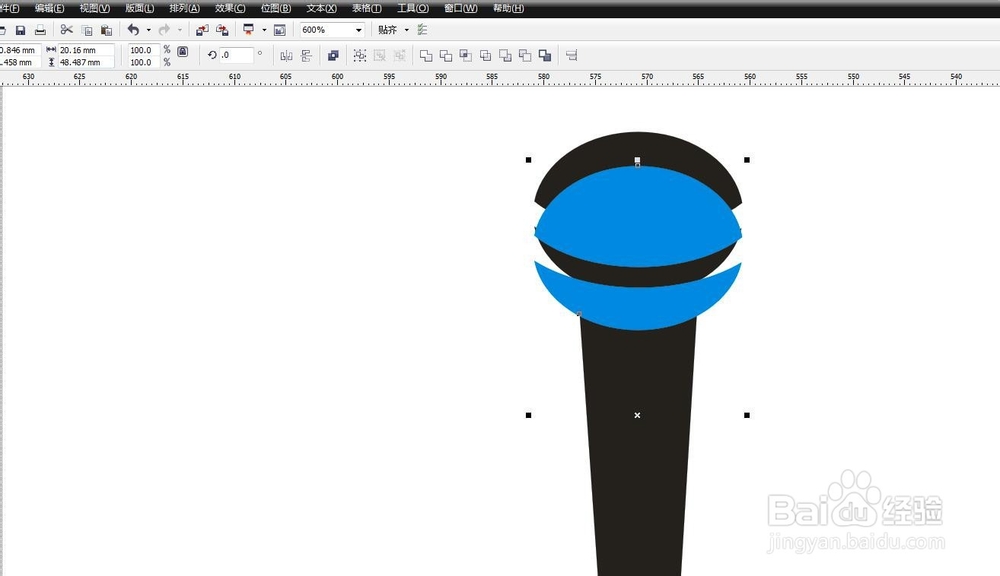Click the Front minus back icon
This screenshot has height=576, width=1000.
(505, 55)
